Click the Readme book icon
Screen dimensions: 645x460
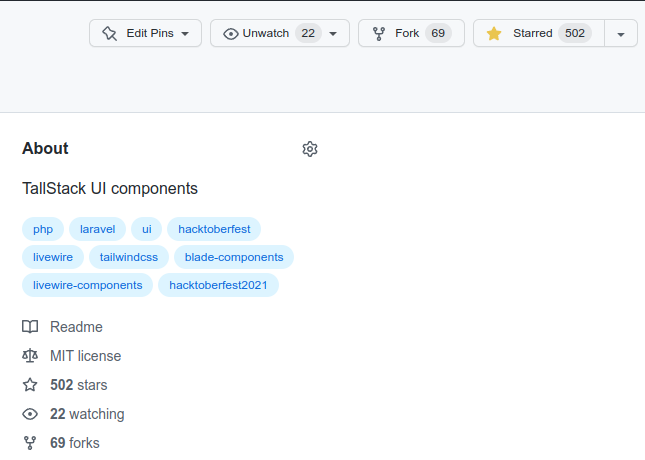(x=30, y=327)
